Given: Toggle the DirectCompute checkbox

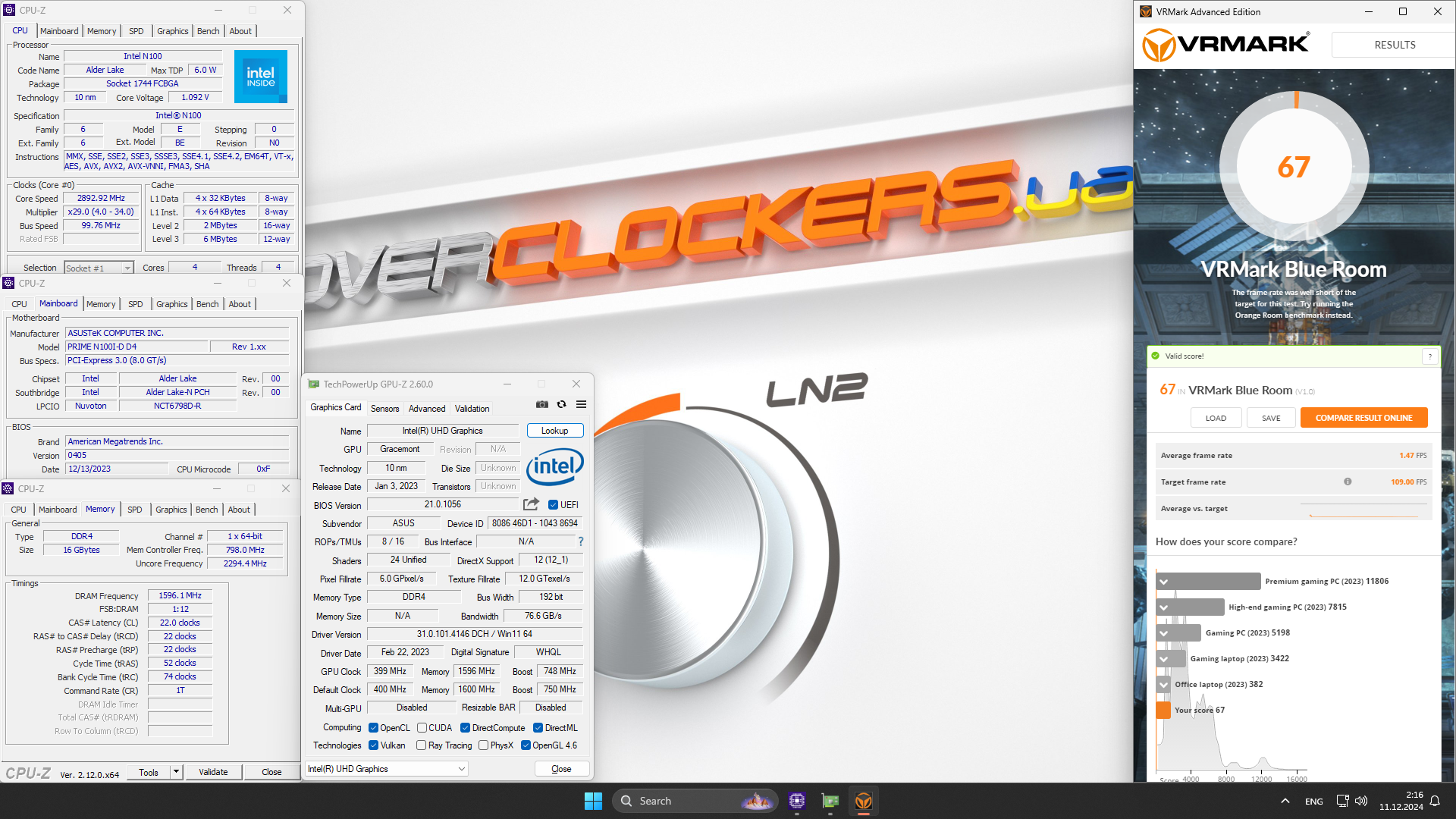Looking at the screenshot, I should [465, 727].
